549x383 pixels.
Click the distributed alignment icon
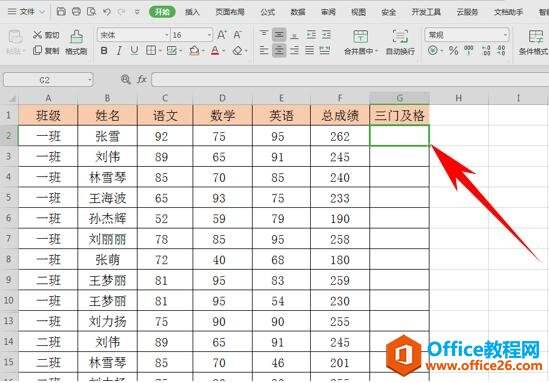(x=325, y=50)
